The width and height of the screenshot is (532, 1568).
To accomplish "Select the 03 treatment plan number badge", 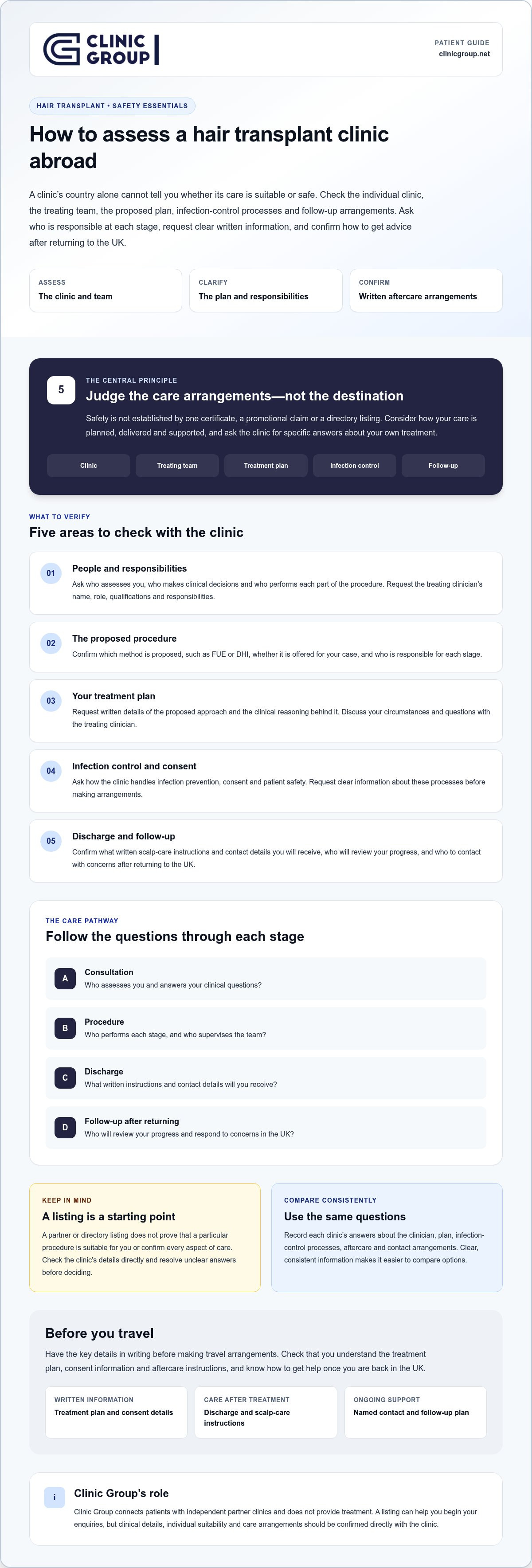I will tap(51, 701).
